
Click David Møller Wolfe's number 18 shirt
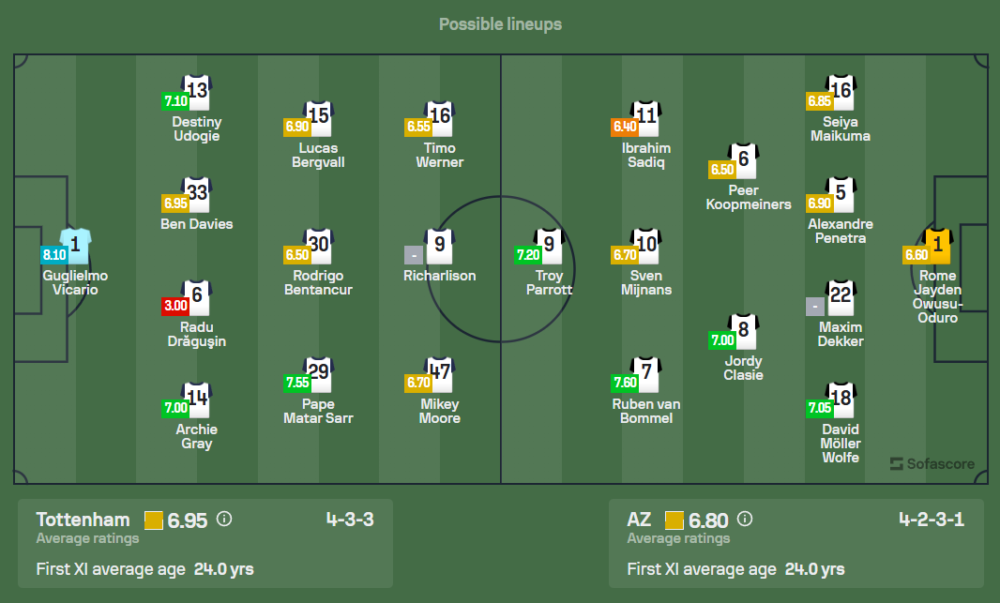point(840,397)
